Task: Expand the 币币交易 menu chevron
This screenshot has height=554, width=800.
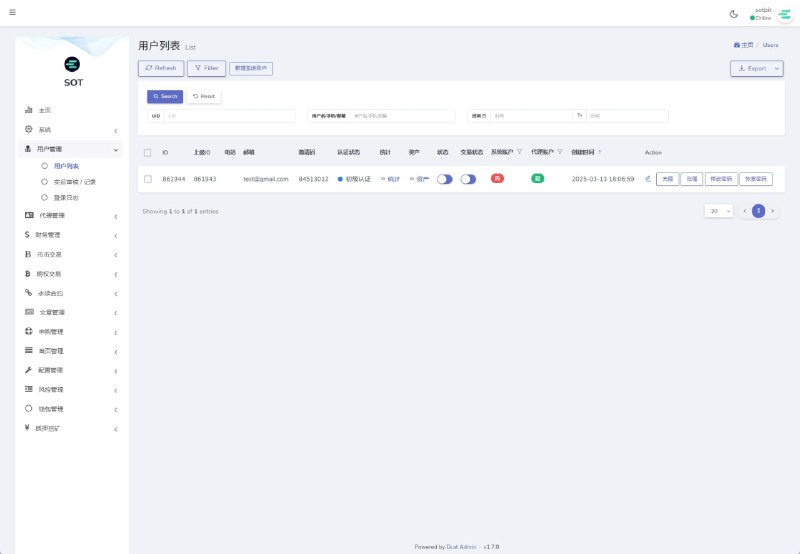Action: [x=116, y=255]
